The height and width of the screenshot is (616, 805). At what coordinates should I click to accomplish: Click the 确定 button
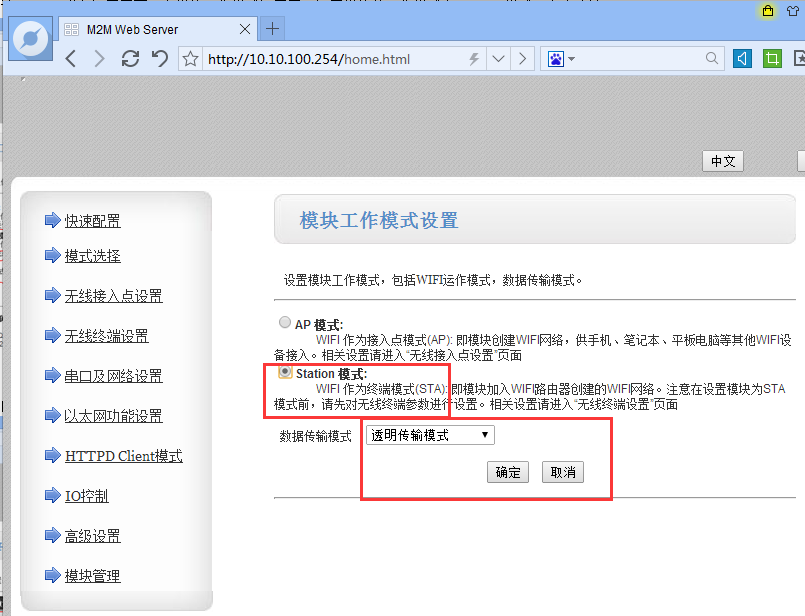click(x=508, y=473)
